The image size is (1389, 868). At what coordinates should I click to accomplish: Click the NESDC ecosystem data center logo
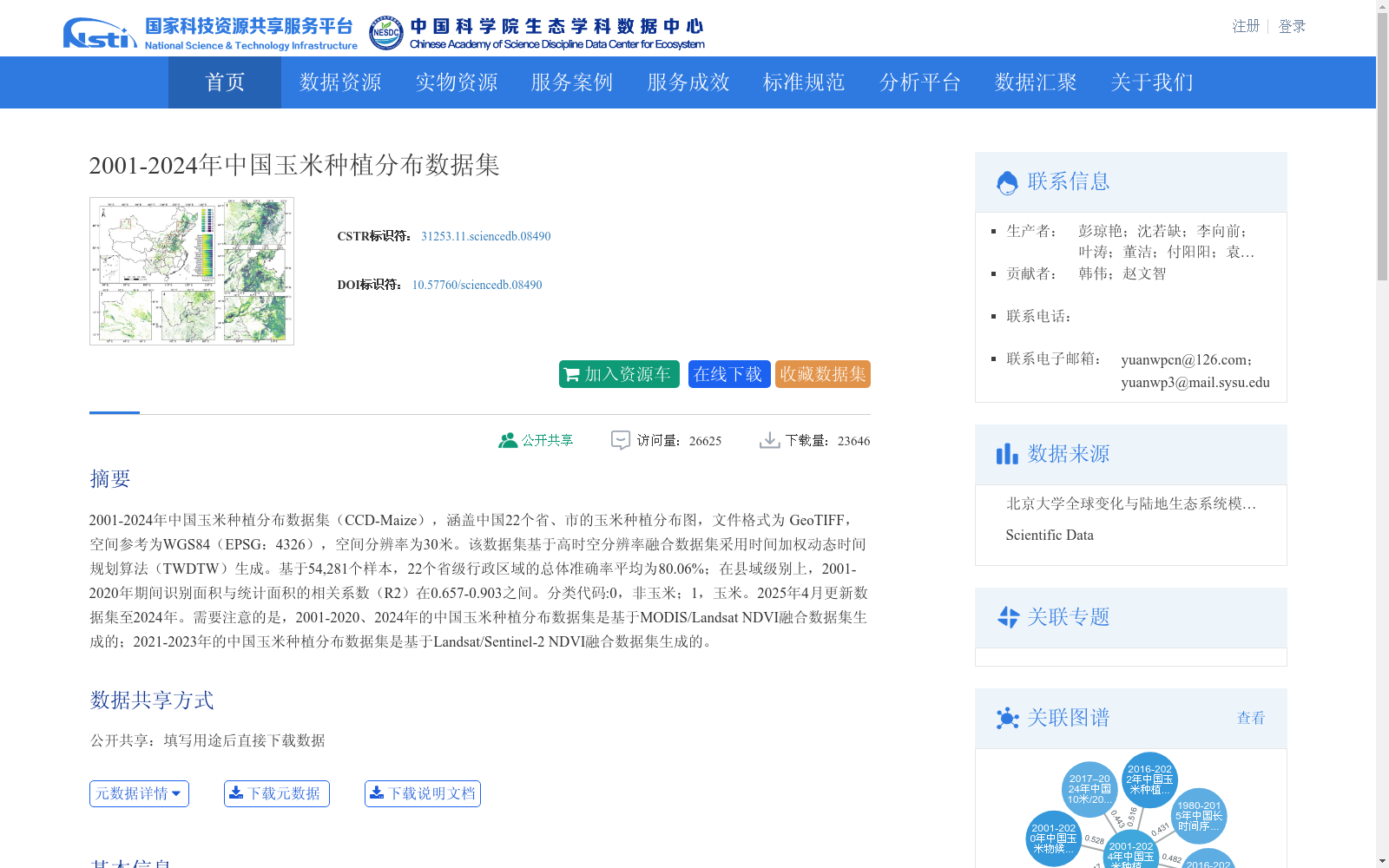pos(385,31)
